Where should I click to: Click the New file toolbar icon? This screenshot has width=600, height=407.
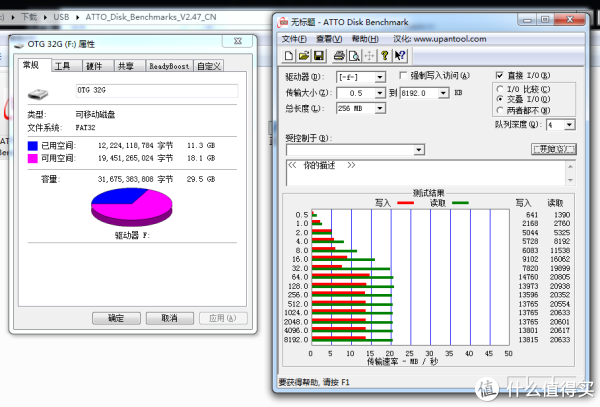pyautogui.click(x=289, y=56)
